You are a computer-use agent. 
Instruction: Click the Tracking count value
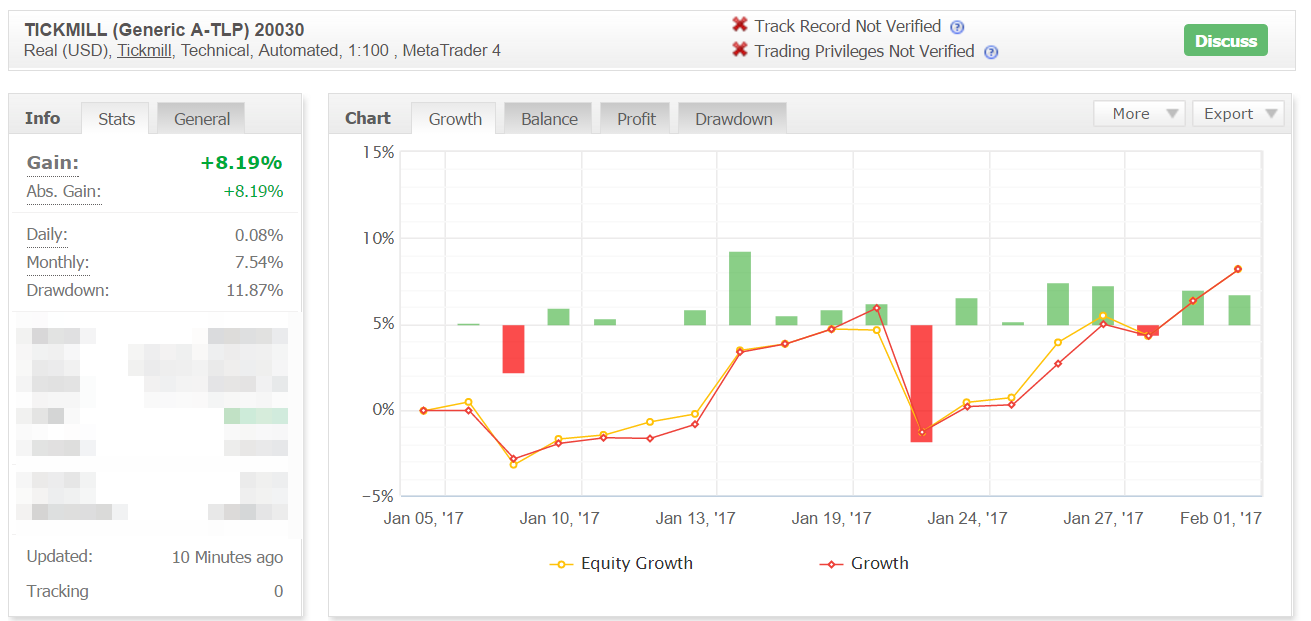(279, 591)
